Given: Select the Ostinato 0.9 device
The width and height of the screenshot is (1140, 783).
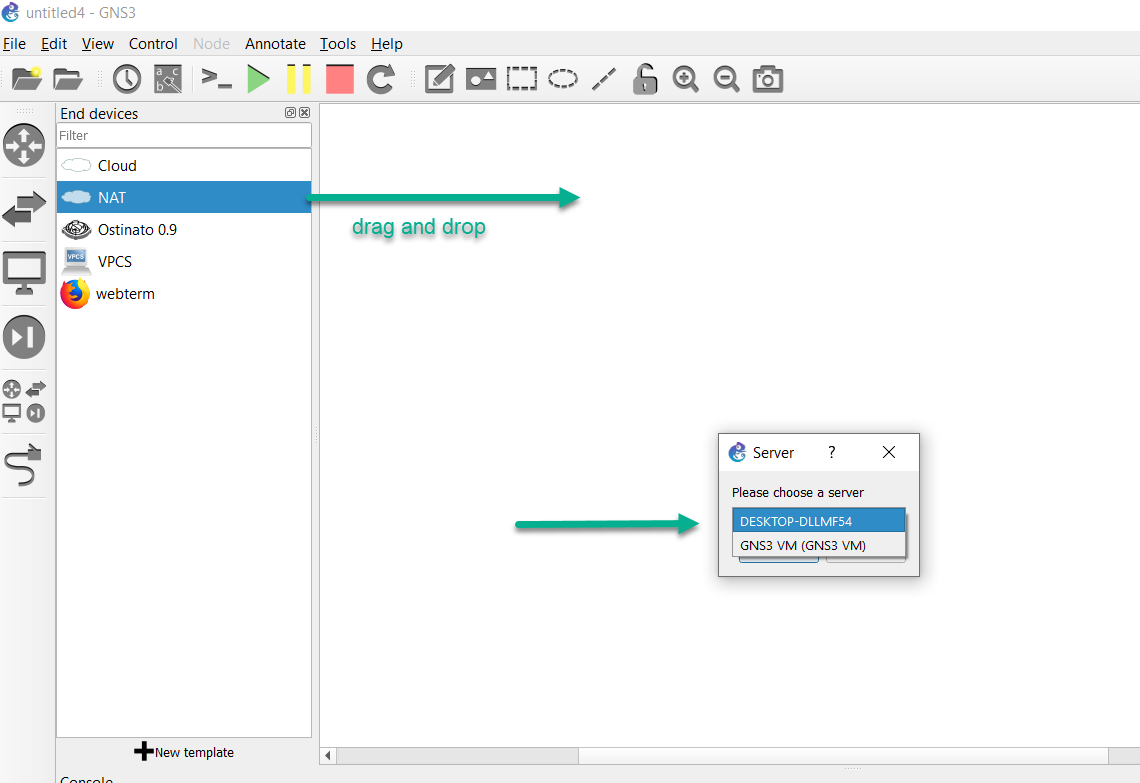Looking at the screenshot, I should [x=184, y=230].
